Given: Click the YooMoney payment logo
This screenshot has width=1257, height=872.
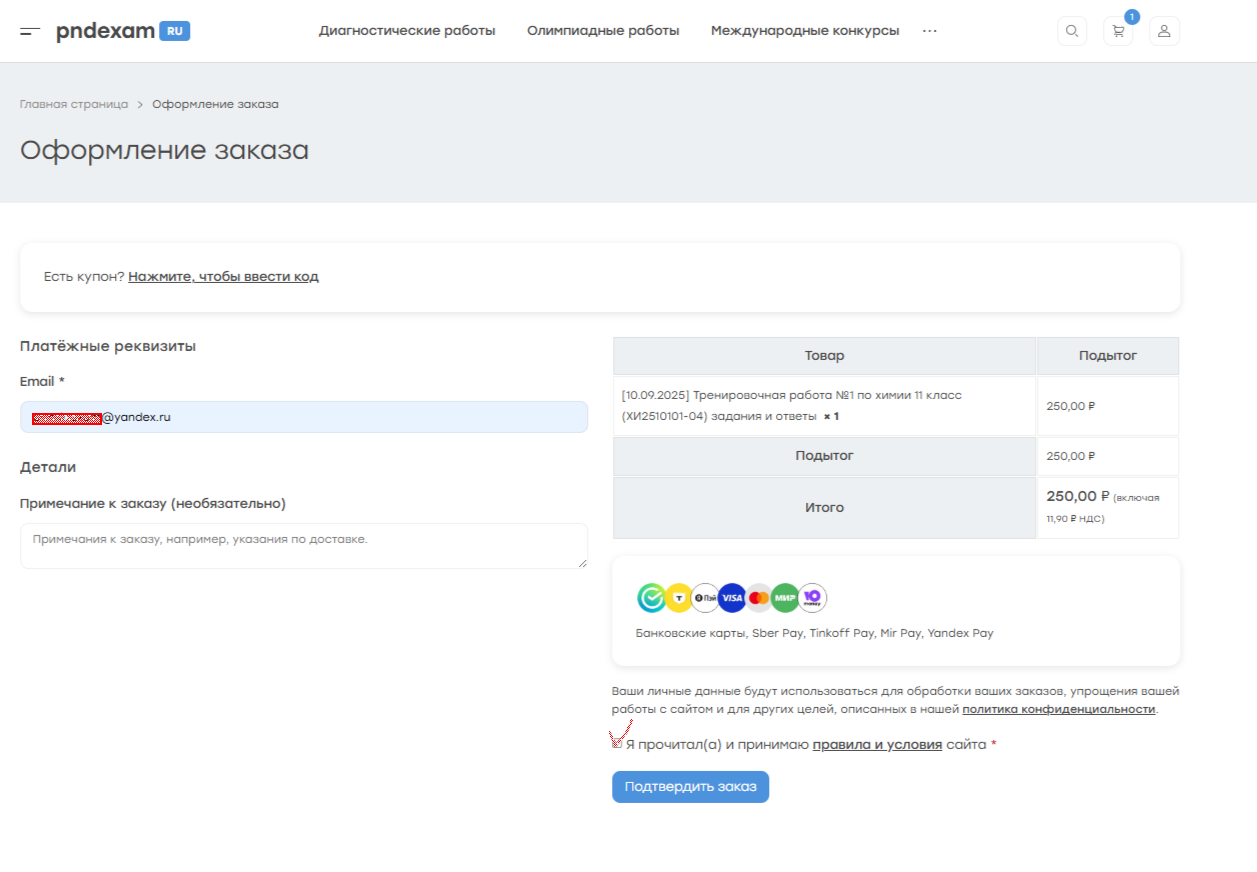Looking at the screenshot, I should (812, 598).
